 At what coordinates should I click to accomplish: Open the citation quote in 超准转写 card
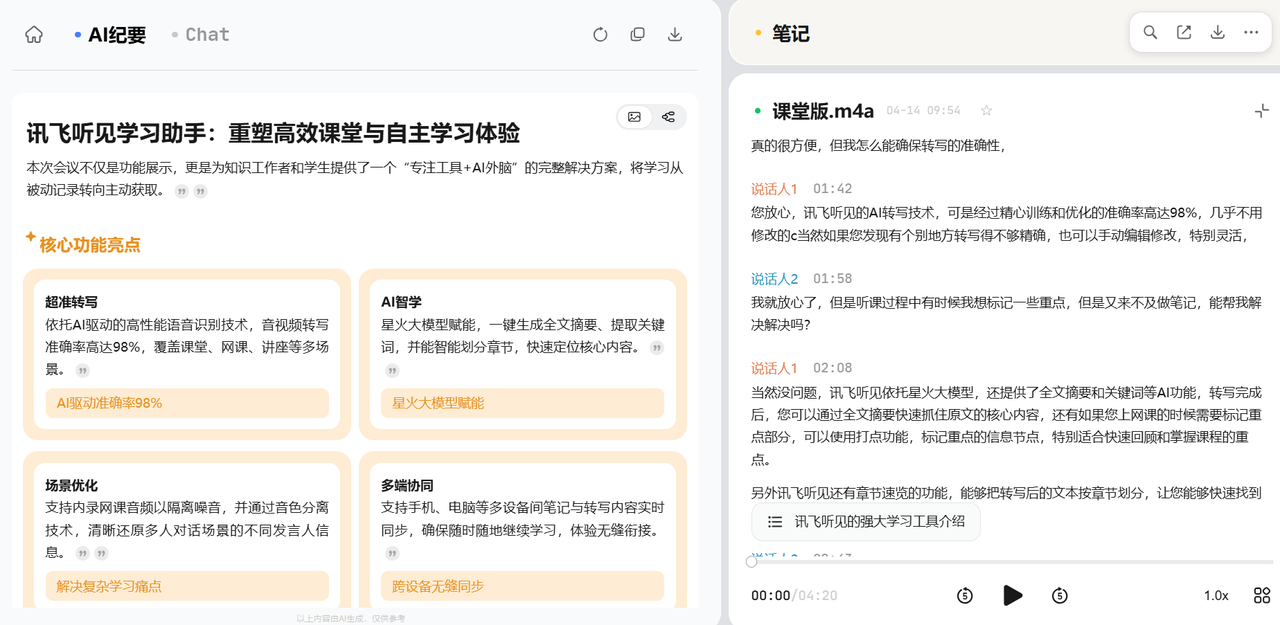[x=83, y=371]
